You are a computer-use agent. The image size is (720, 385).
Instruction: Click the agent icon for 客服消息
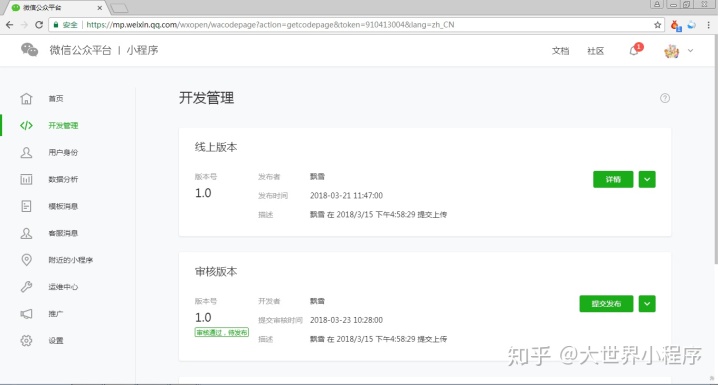click(27, 233)
